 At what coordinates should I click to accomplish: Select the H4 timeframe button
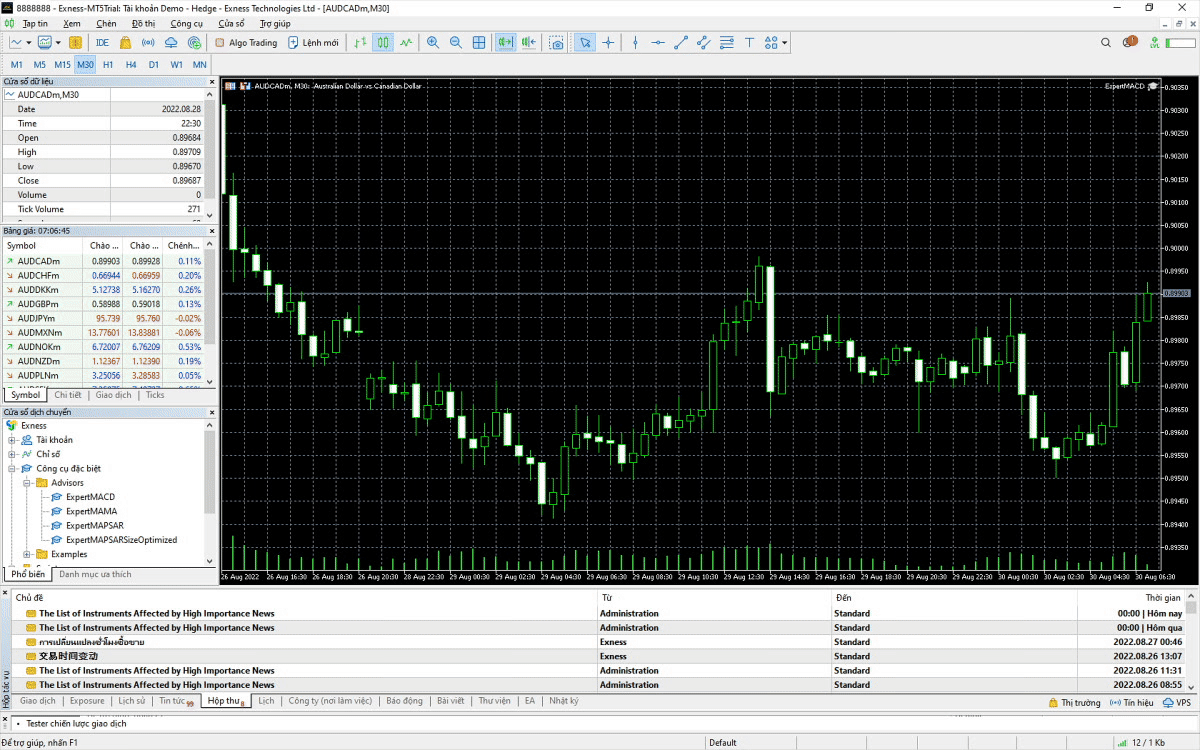coord(131,65)
